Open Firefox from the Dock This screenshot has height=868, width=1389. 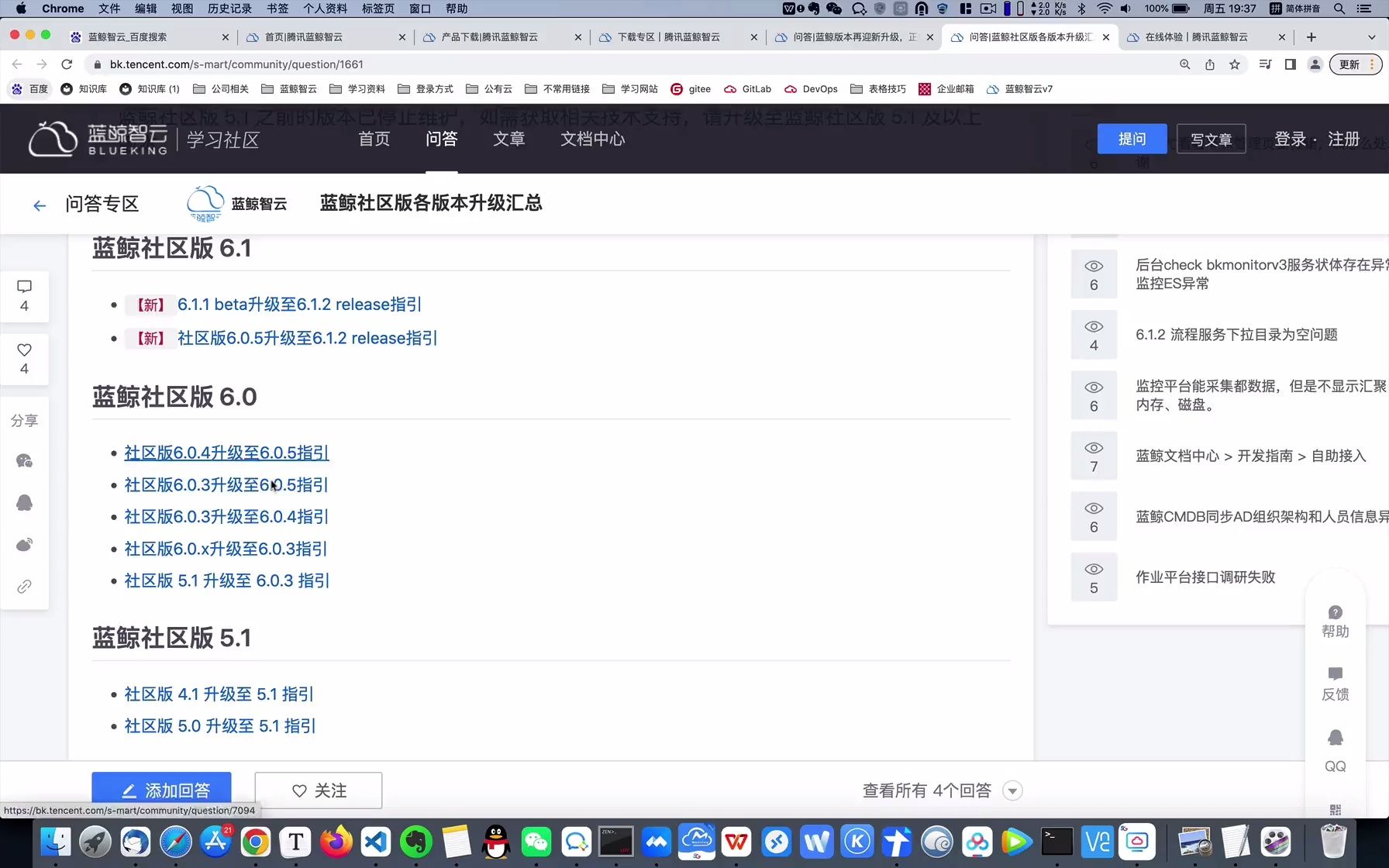pos(336,842)
